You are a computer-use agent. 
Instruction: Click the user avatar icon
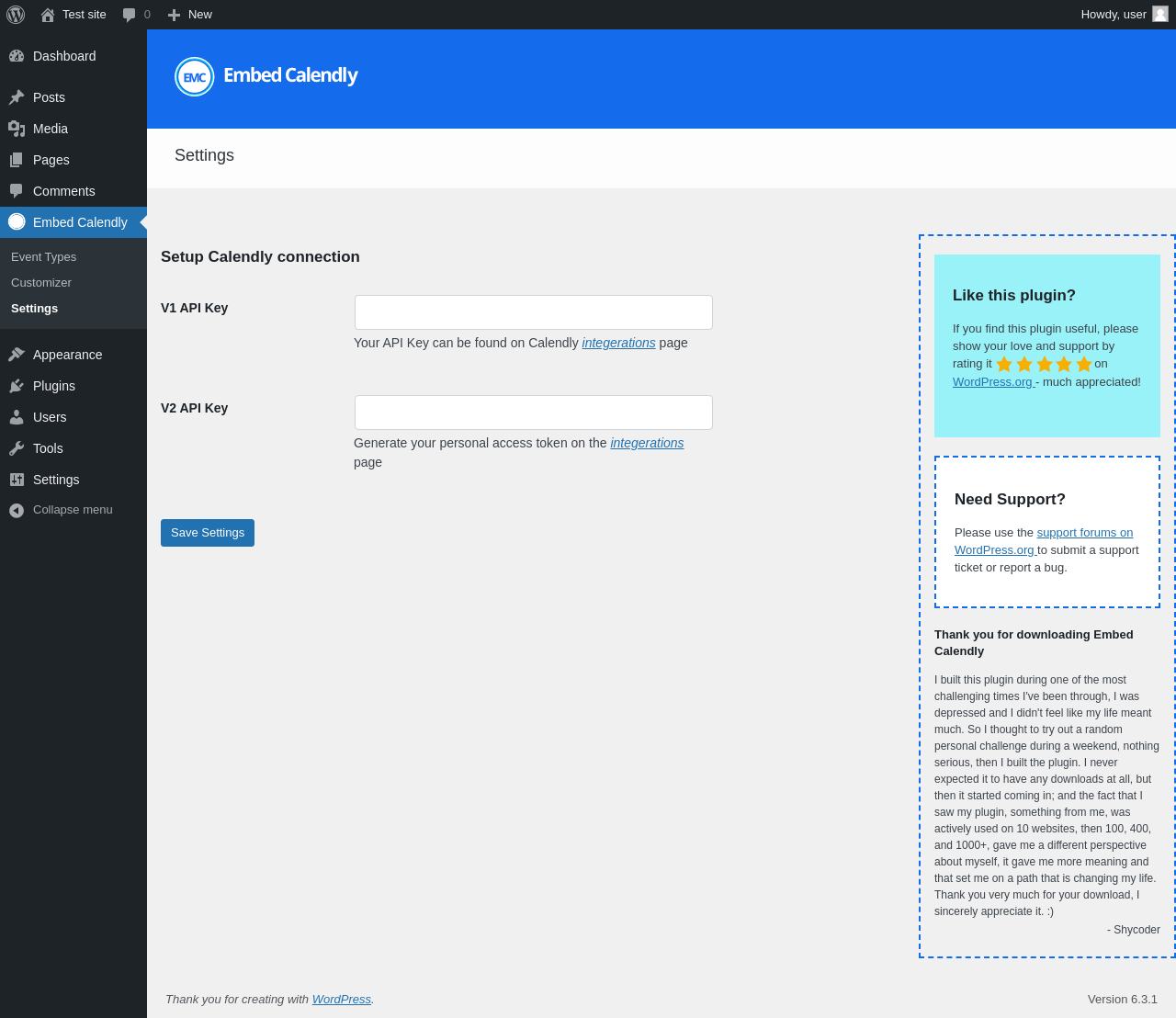1160,14
